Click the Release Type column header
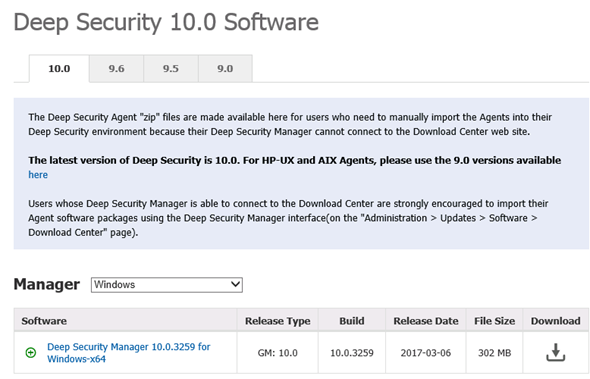Screen dimensions: 590x379 point(278,321)
